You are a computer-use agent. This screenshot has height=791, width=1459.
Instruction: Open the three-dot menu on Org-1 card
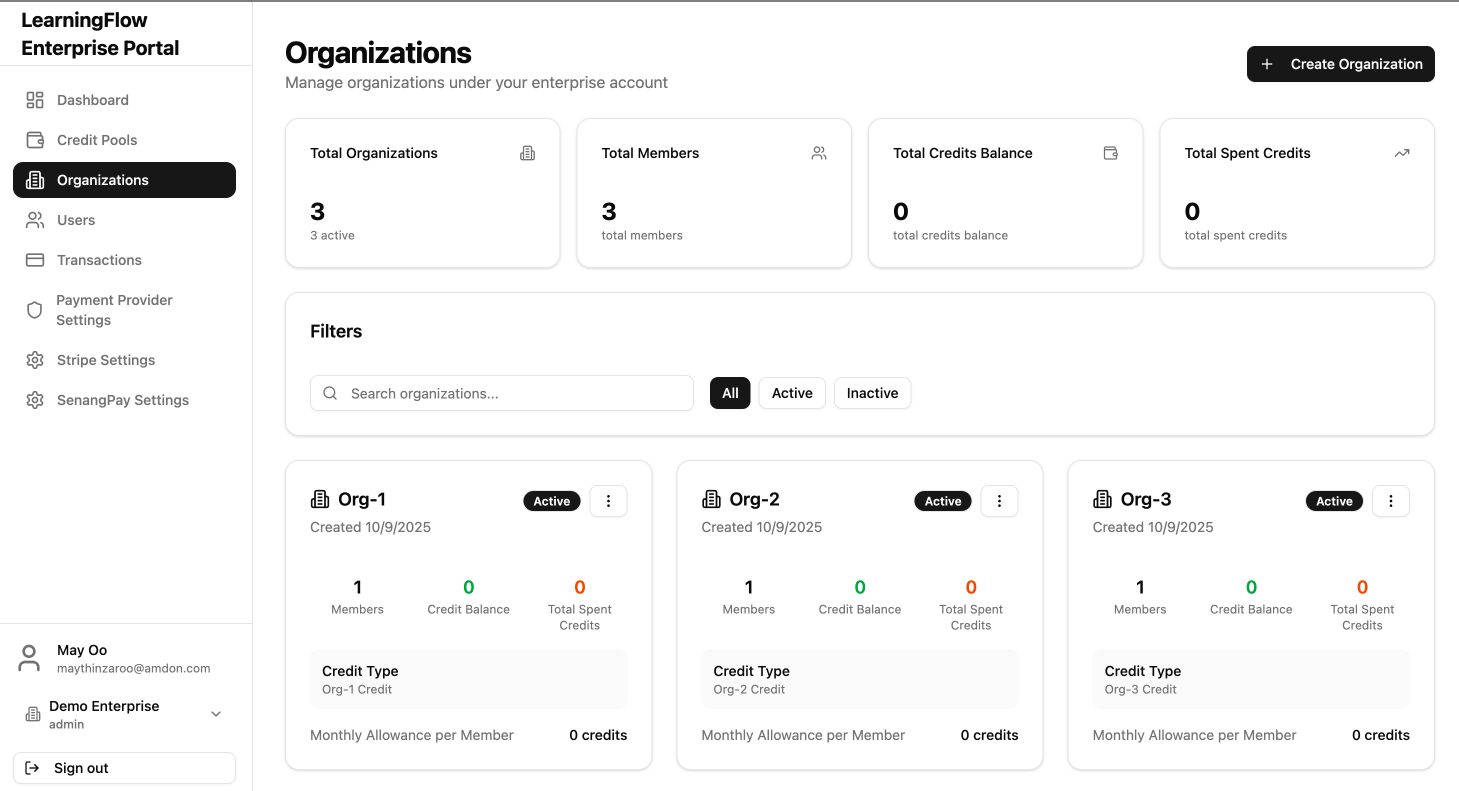(609, 500)
